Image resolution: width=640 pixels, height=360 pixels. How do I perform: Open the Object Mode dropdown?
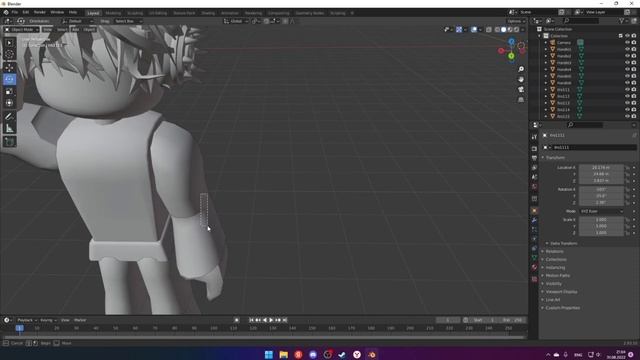pos(22,29)
